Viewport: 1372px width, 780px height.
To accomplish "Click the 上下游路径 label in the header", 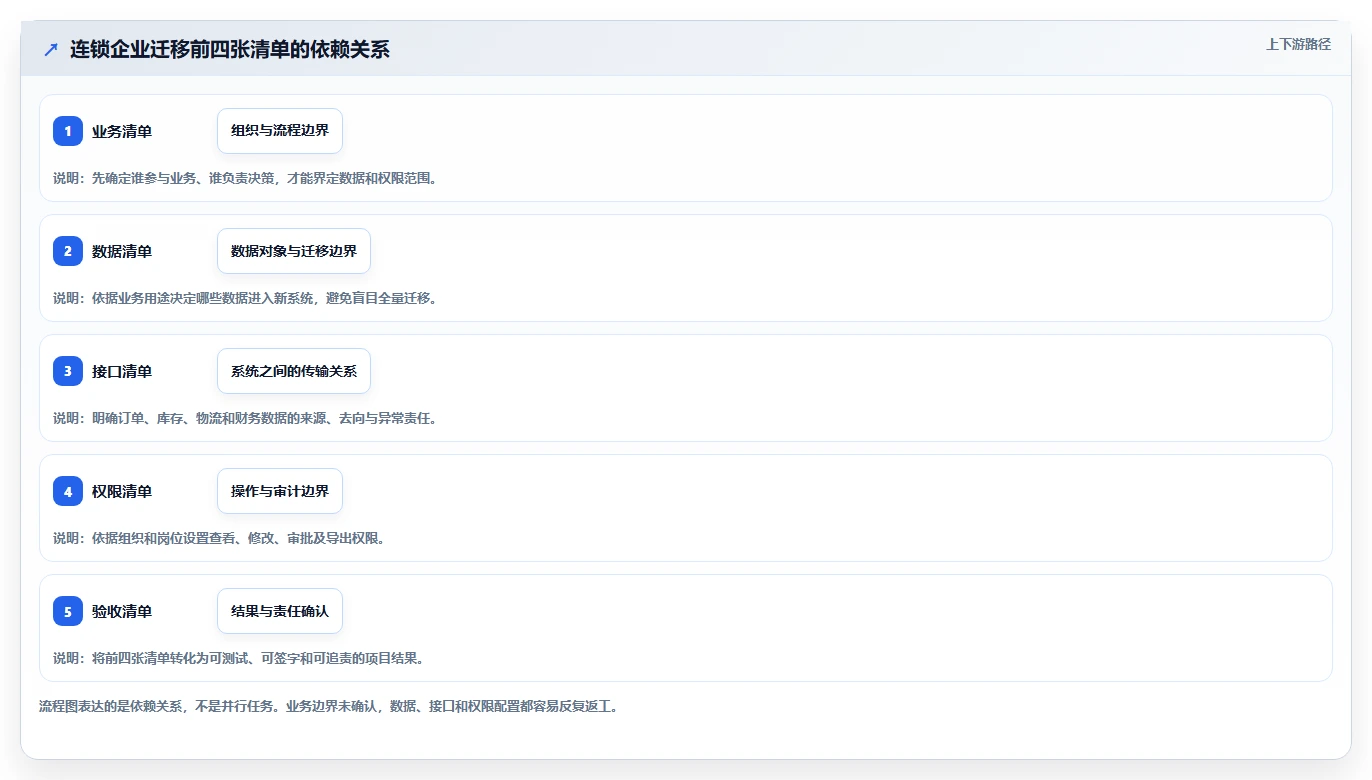I will point(1298,44).
